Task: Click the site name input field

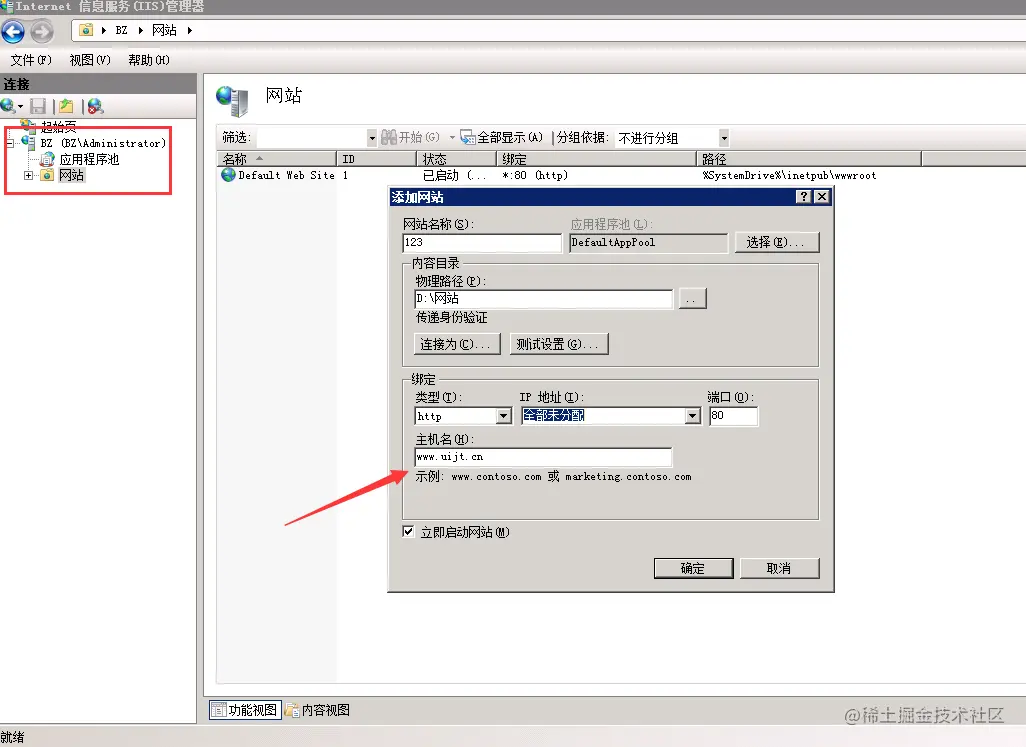Action: (482, 243)
